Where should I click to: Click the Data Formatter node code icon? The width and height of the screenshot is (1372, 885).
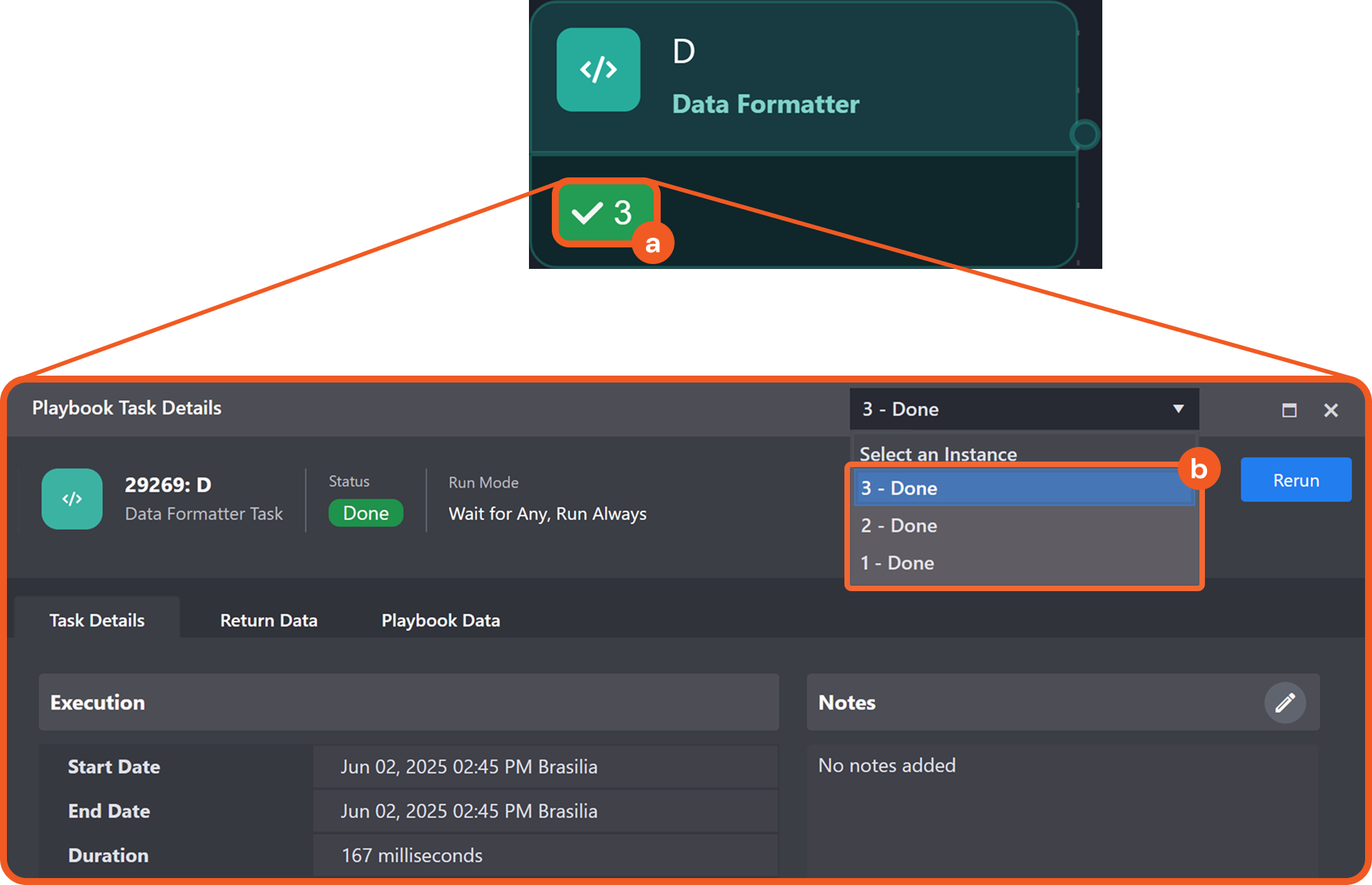pyautogui.click(x=598, y=70)
